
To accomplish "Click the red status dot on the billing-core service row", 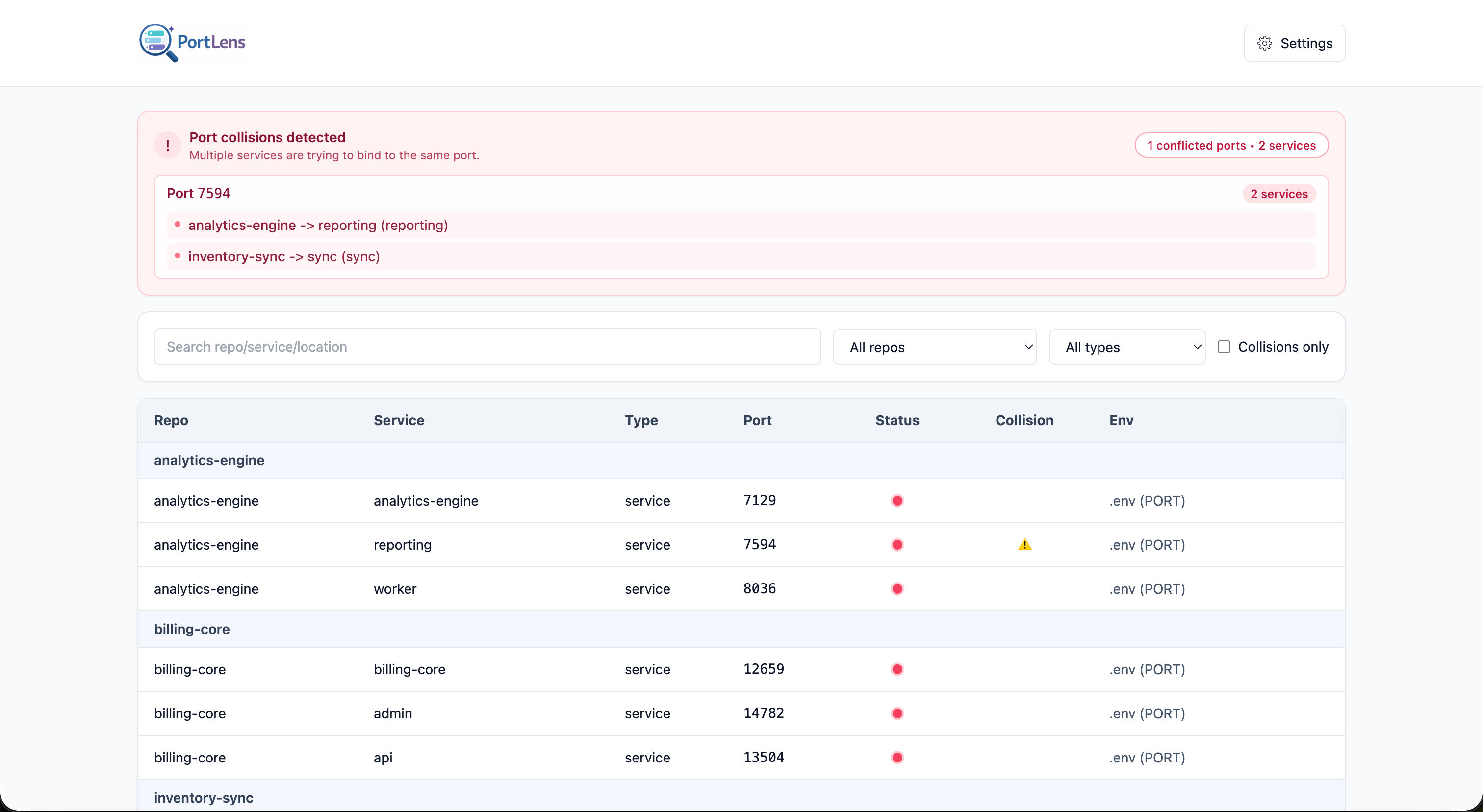I will [897, 669].
